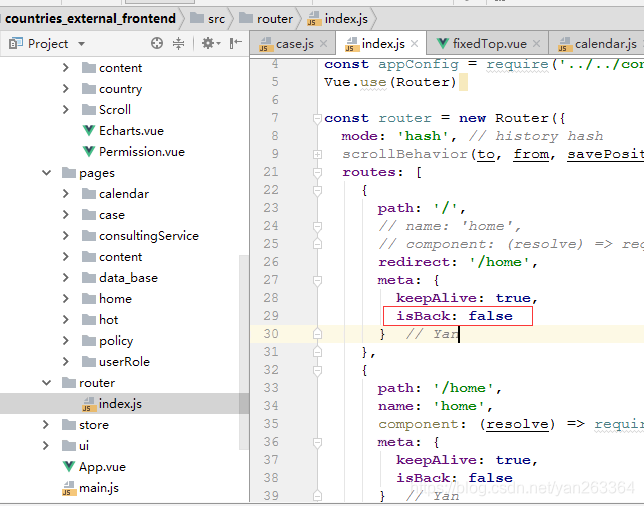Select the pages folder row

tap(124, 172)
